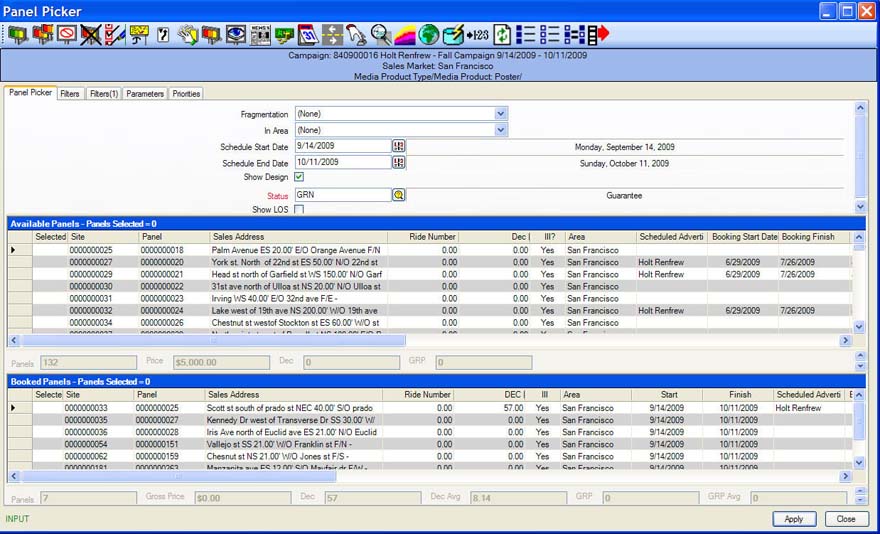This screenshot has height=534, width=880.
Task: Enable the Show LOS checkbox
Action: point(299,209)
